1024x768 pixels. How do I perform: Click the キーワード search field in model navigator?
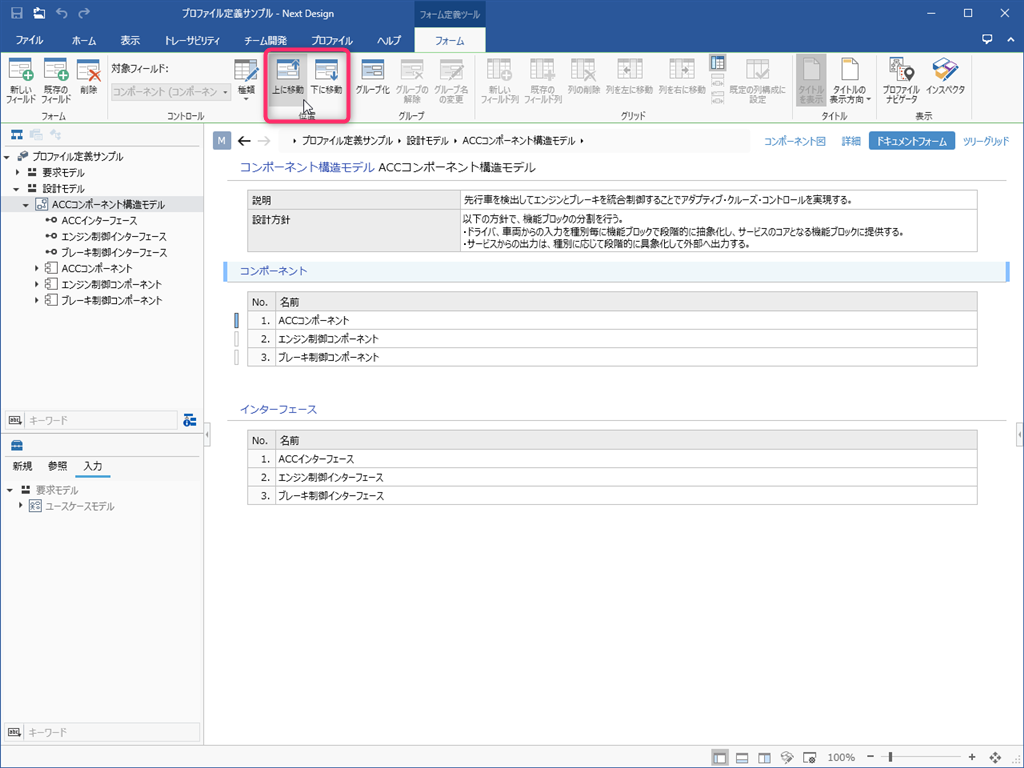(x=102, y=421)
